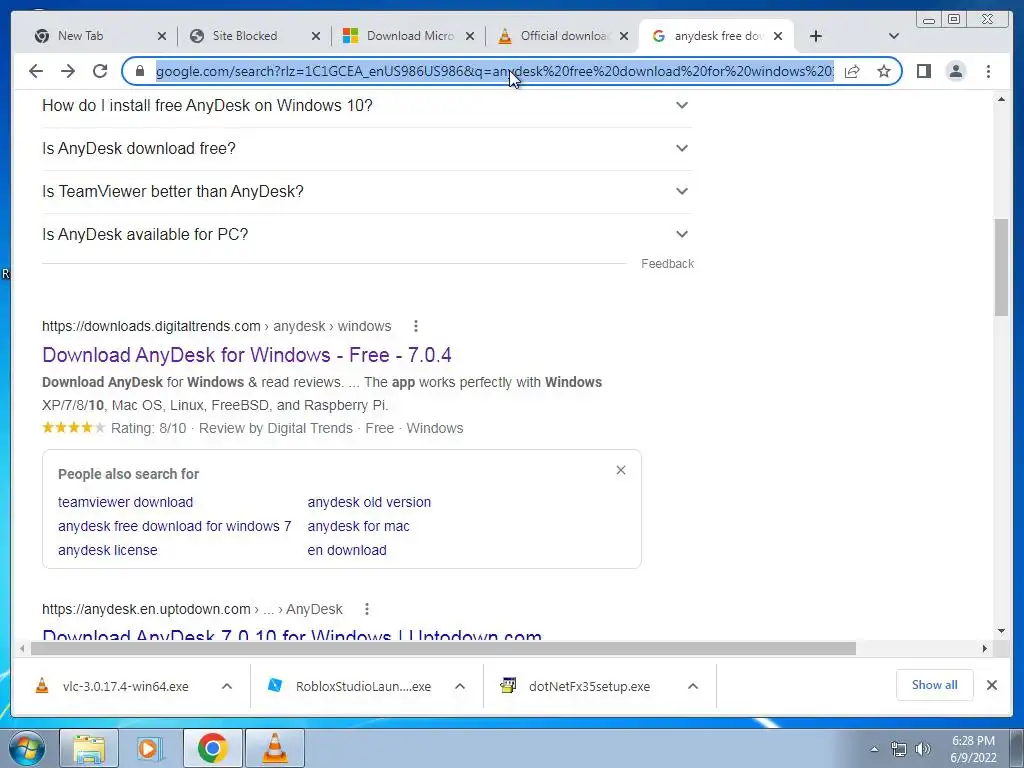Search 'anydesk free download for windows 7'
1024x768 pixels.
(174, 526)
